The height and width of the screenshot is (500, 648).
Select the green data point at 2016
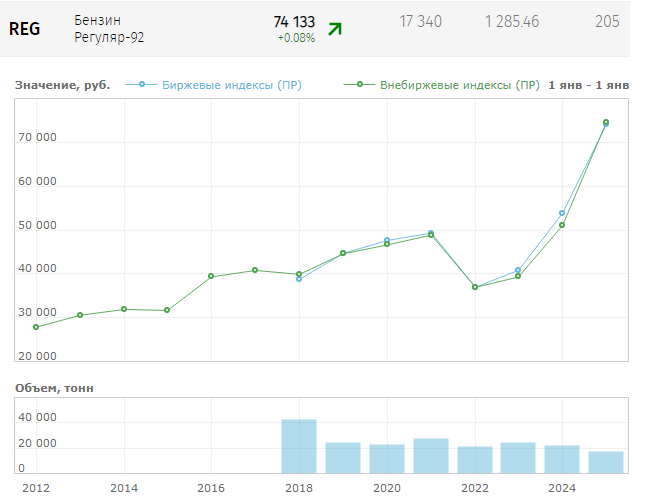tap(211, 276)
